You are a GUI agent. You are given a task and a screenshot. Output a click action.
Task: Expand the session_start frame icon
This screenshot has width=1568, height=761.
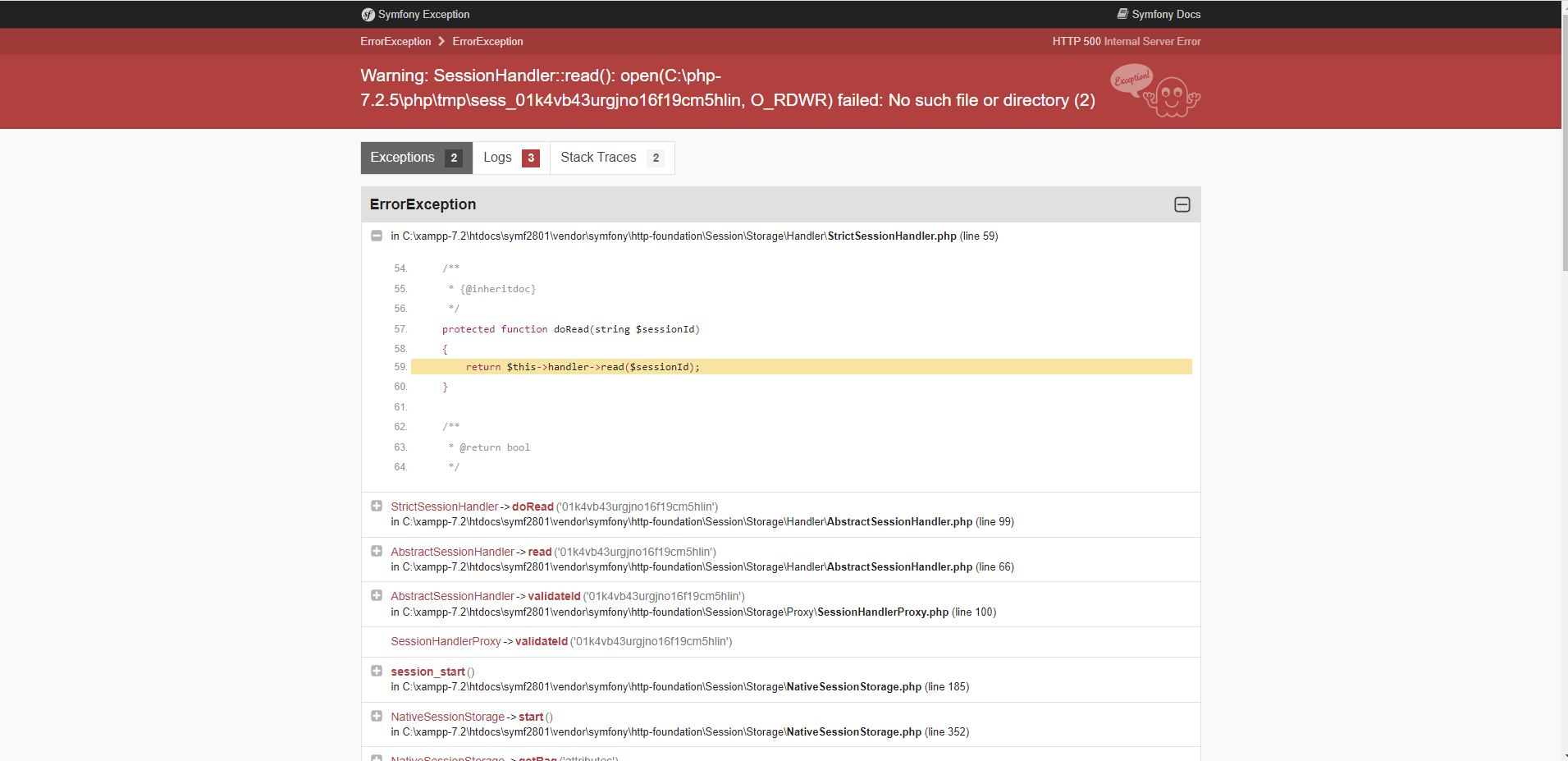tap(377, 671)
